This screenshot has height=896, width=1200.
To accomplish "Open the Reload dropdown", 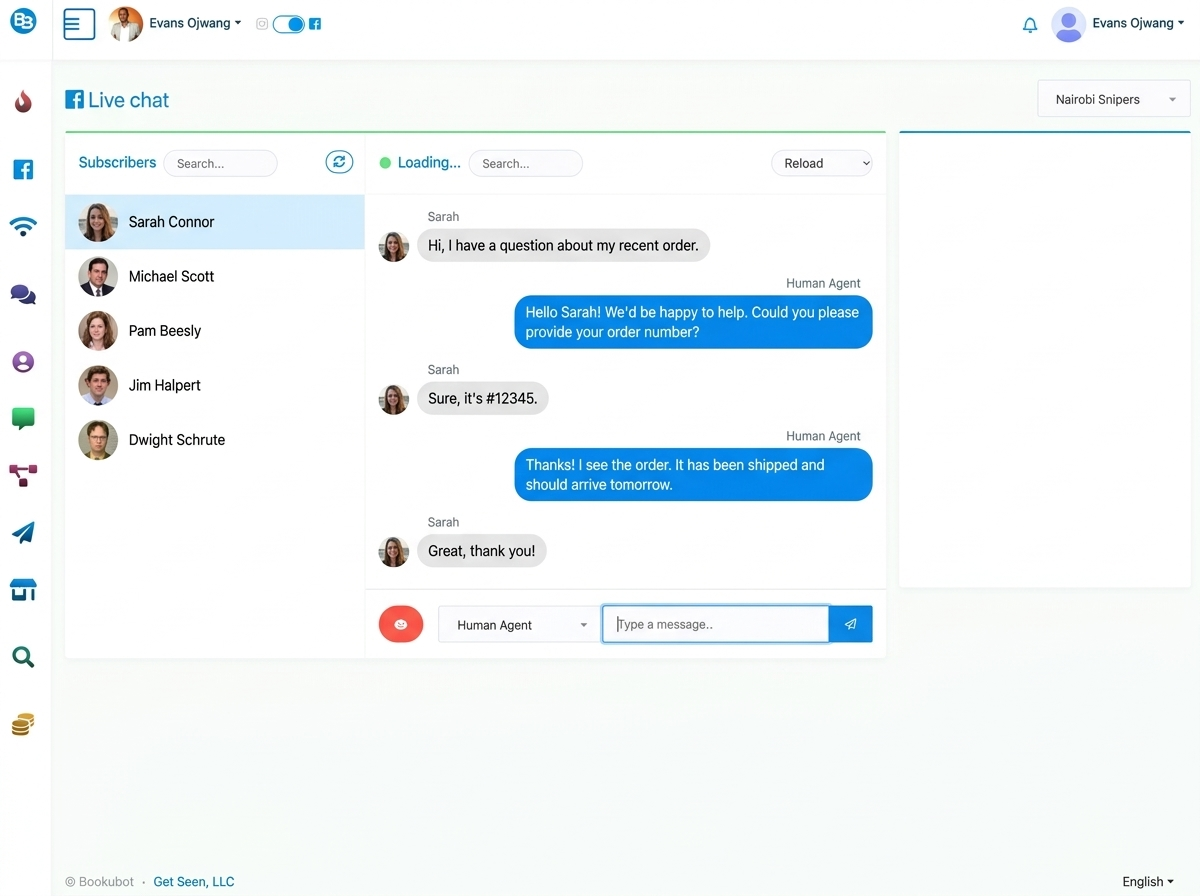I will [822, 163].
